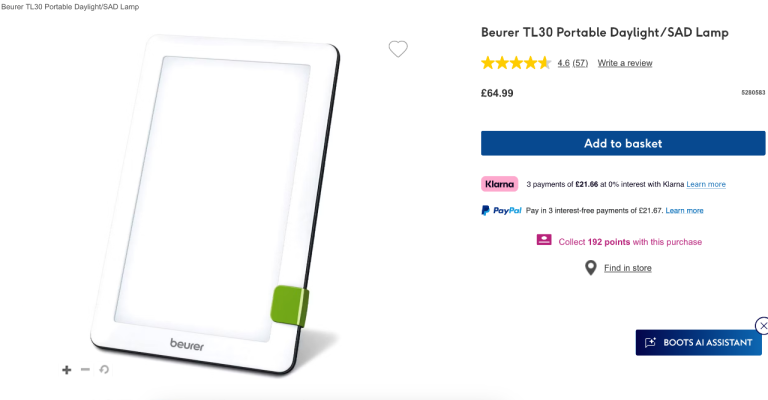The width and height of the screenshot is (768, 400).
Task: Click the Klarna logo badge
Action: pos(499,184)
